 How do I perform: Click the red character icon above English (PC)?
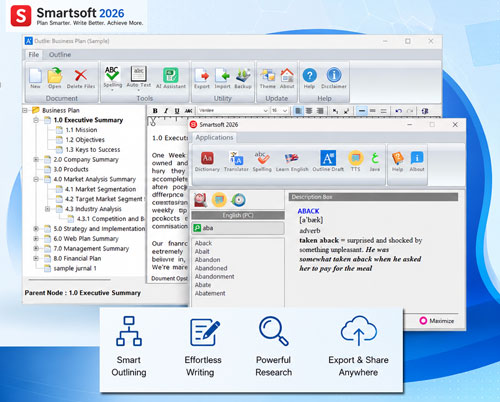tap(200, 200)
